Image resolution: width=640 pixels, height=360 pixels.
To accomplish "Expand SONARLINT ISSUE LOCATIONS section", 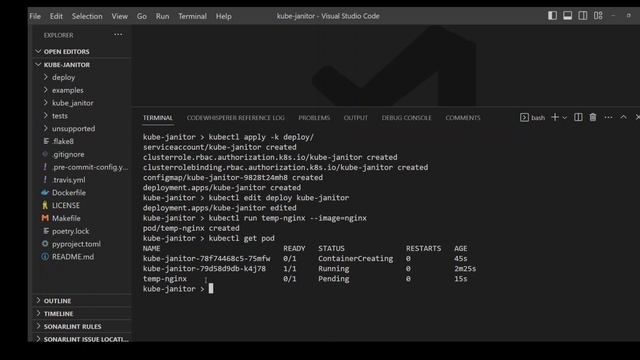I will pos(83,339).
